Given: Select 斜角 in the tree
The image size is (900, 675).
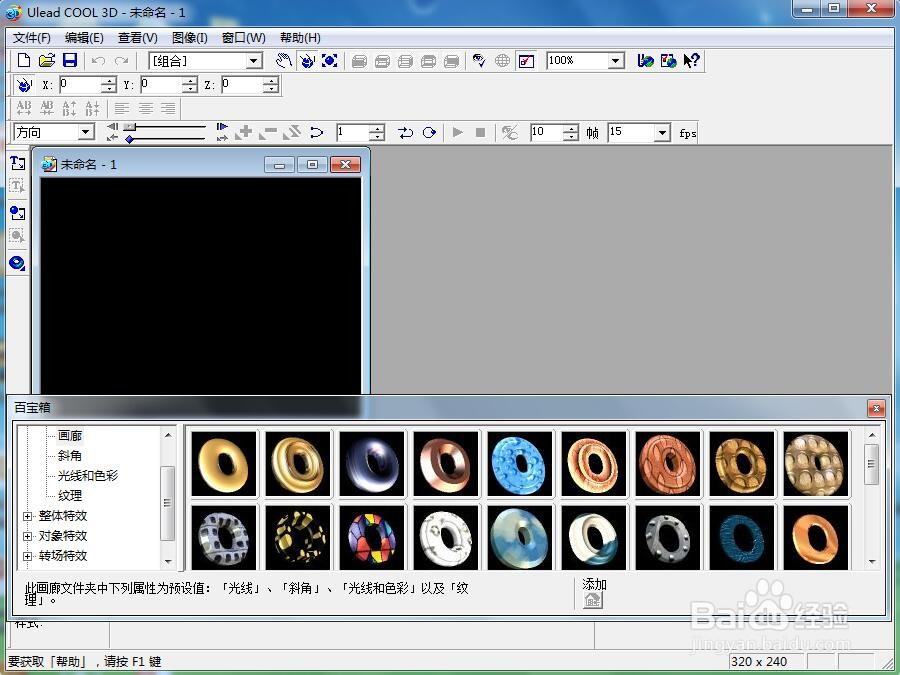Looking at the screenshot, I should [x=70, y=456].
